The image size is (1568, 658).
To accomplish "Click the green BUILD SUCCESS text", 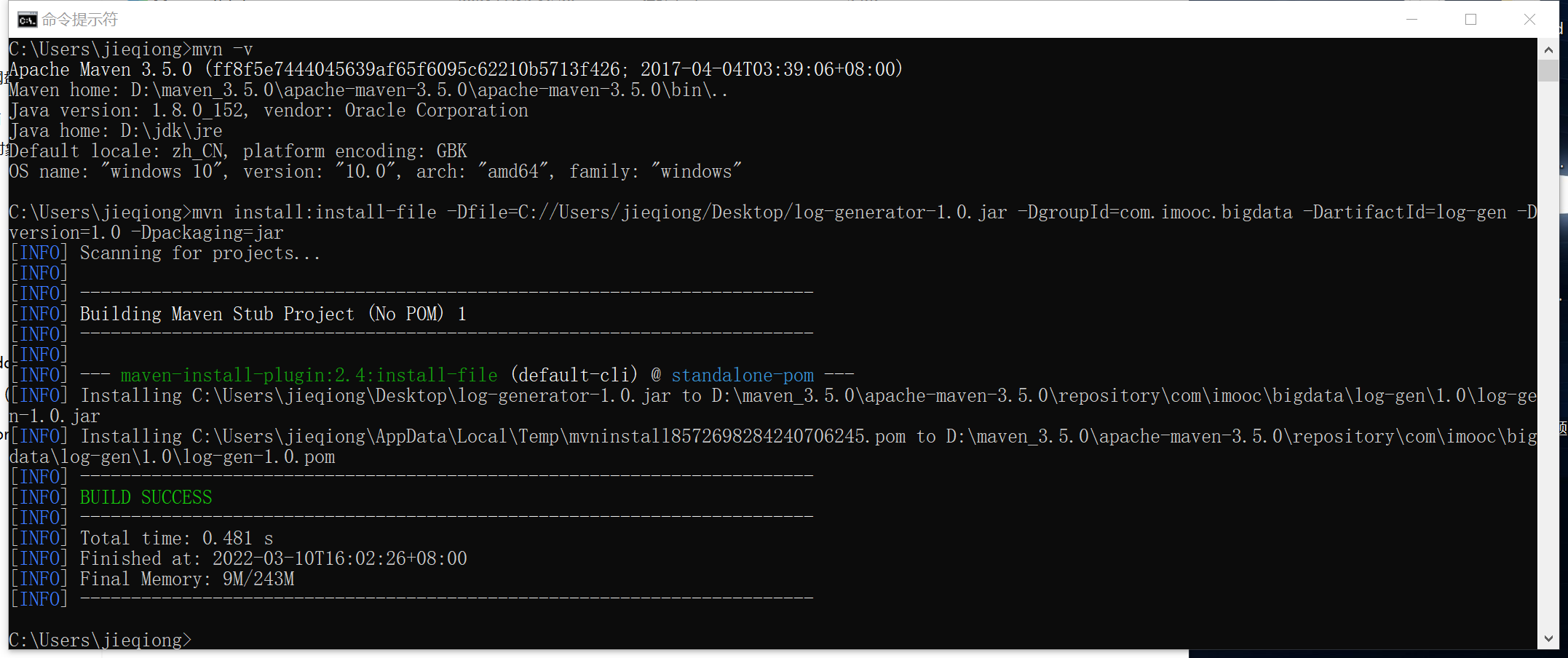I will [x=146, y=497].
